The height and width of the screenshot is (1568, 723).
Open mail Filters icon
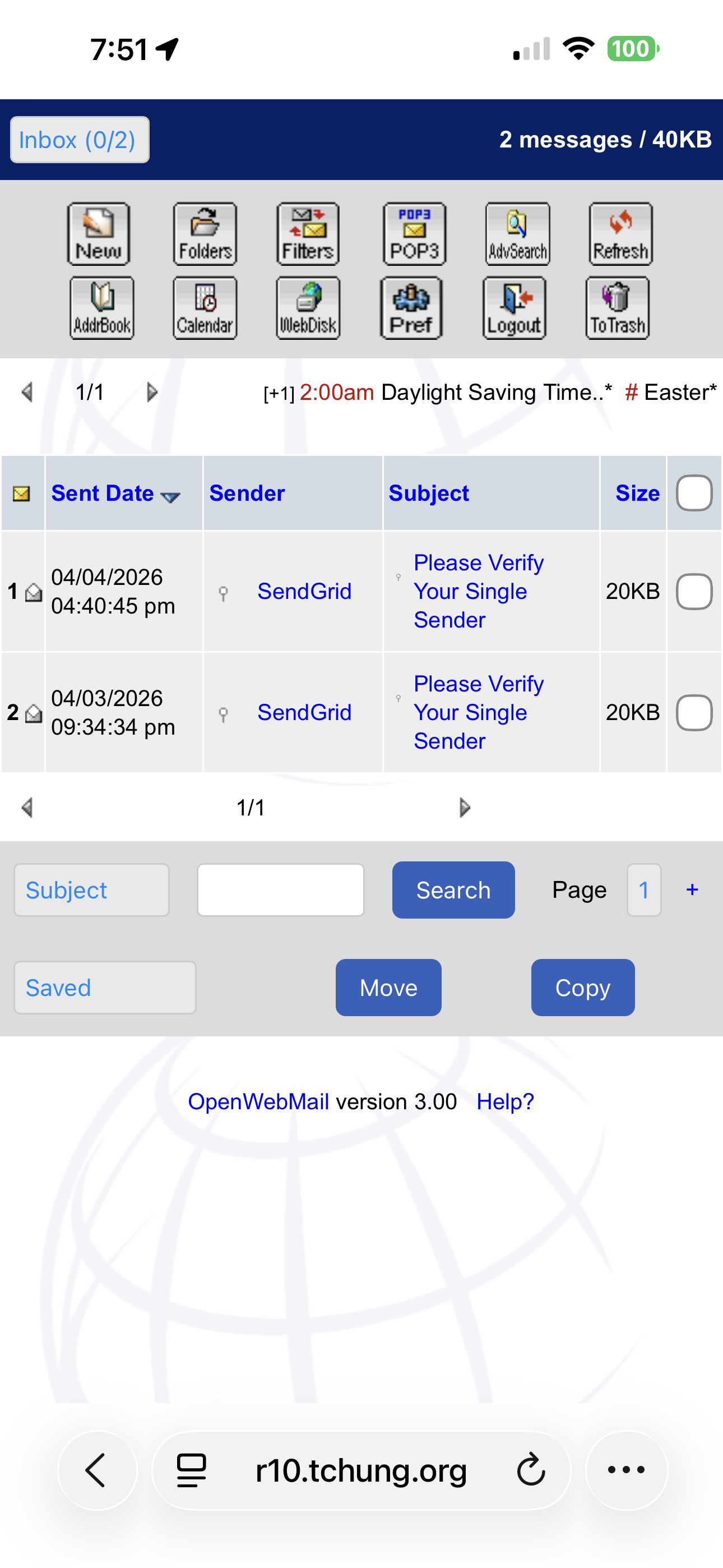click(x=308, y=234)
